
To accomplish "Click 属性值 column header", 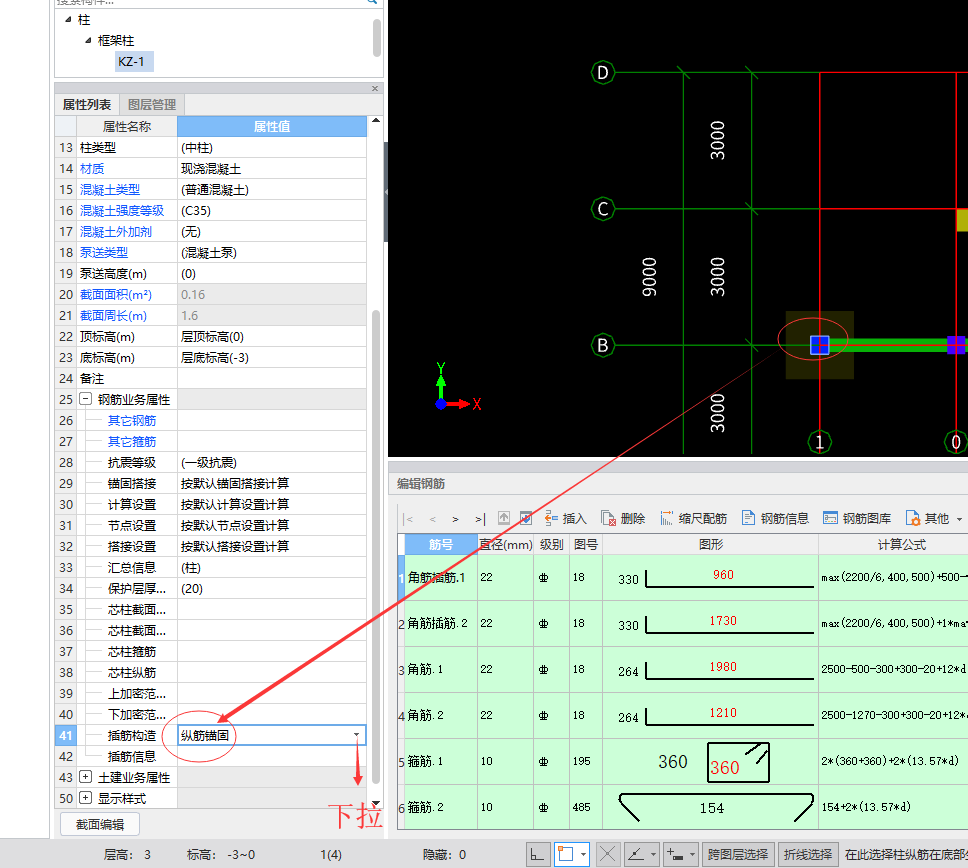I will click(272, 127).
